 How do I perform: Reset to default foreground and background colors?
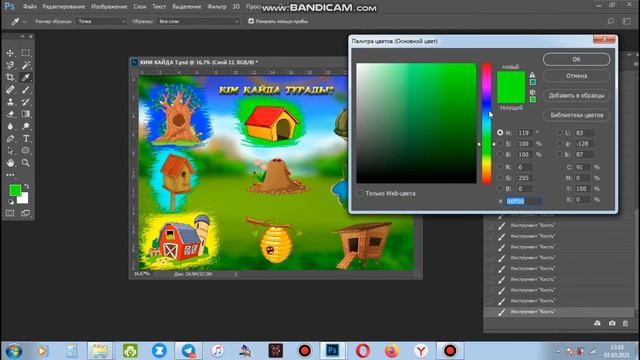click(x=11, y=202)
